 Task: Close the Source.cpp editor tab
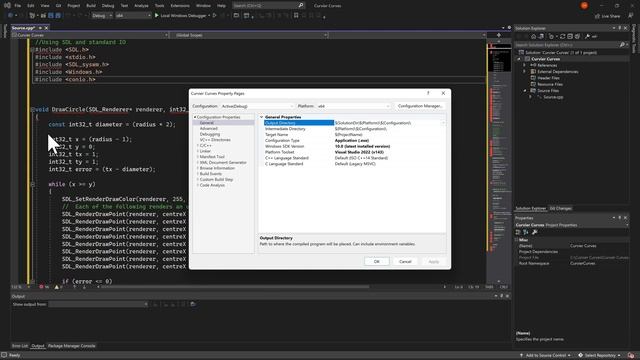[46, 28]
